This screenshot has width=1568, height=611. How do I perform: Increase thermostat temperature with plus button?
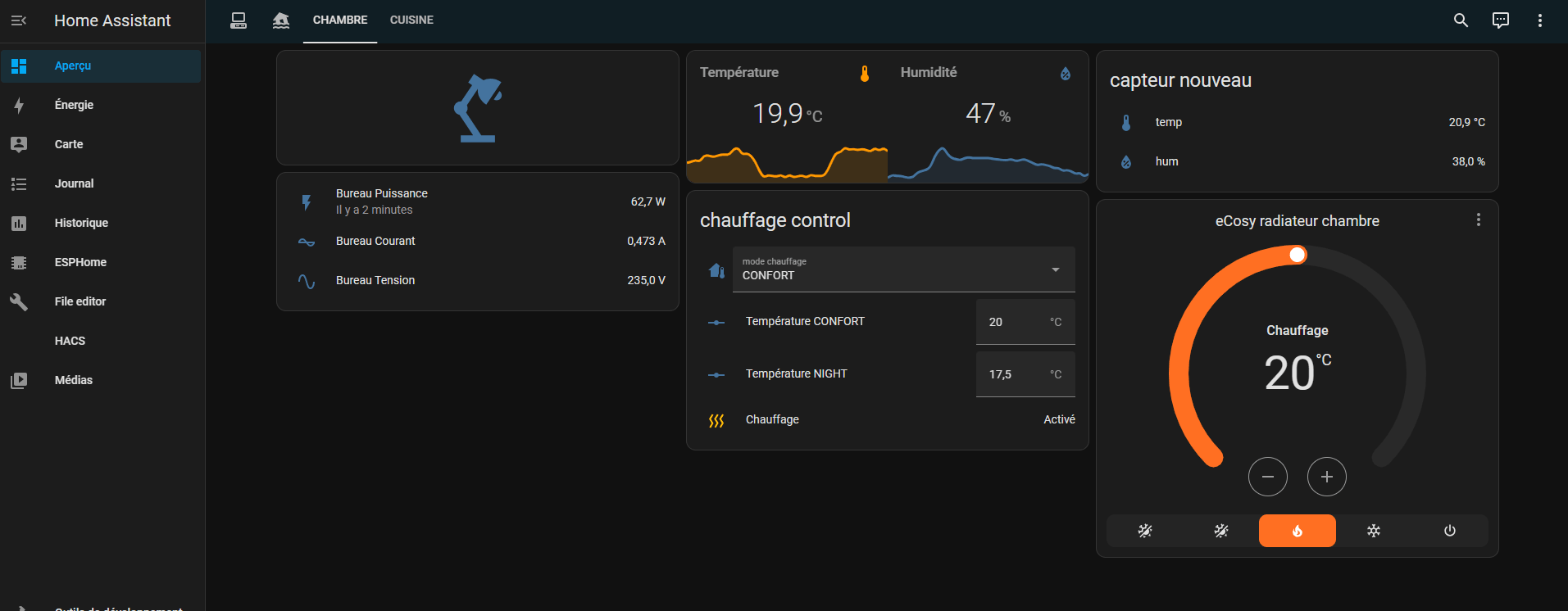click(x=1326, y=477)
